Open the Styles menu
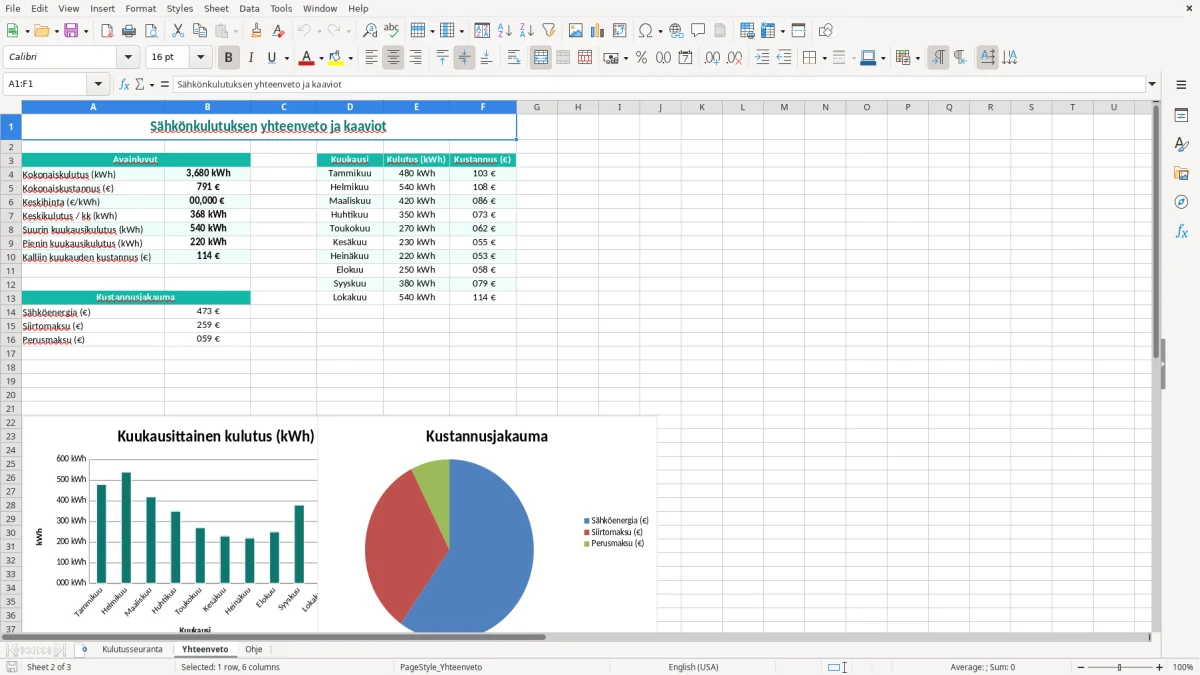Image resolution: width=1200 pixels, height=675 pixels. (180, 8)
